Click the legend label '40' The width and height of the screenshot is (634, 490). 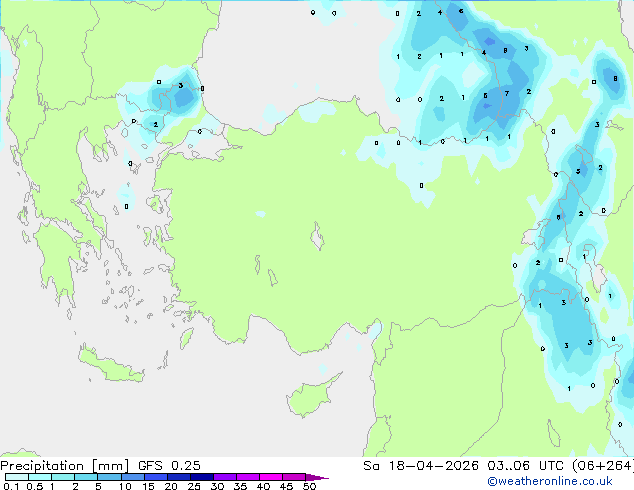pyautogui.click(x=263, y=486)
